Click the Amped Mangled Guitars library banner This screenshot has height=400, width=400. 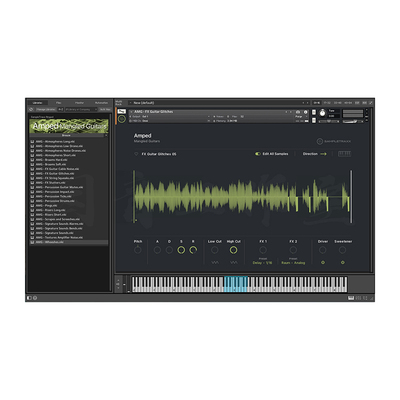tap(69, 126)
